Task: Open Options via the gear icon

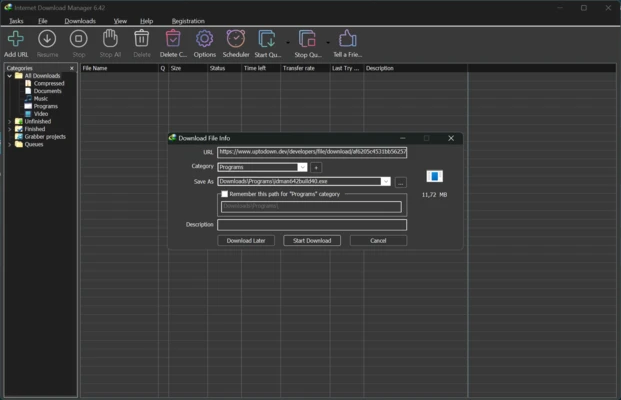Action: click(204, 39)
